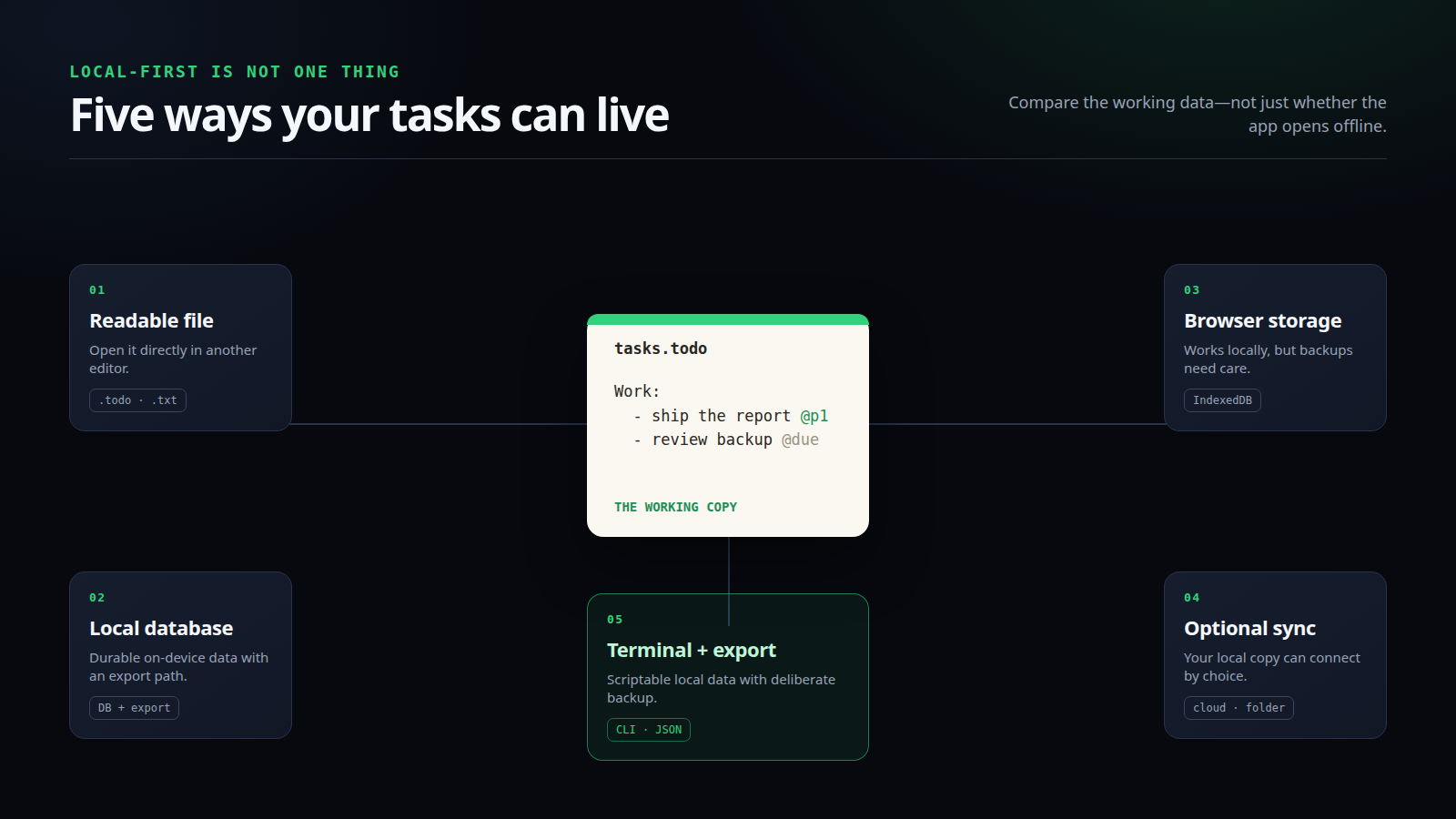Click the '02' card number
Screen dimensions: 1456x819
97,598
